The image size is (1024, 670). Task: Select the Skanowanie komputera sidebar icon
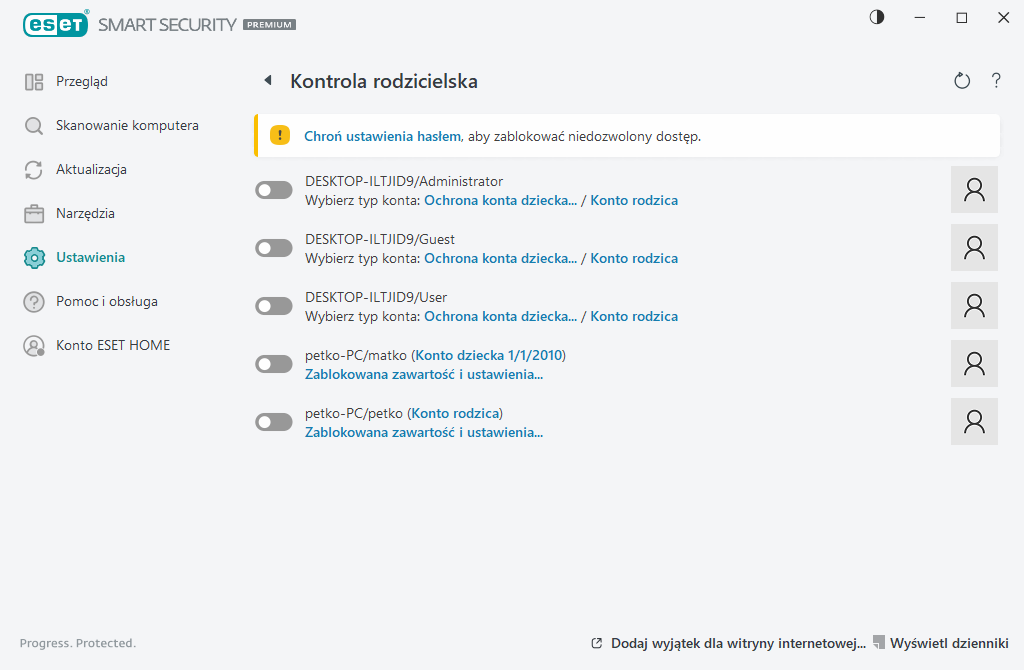(x=33, y=125)
